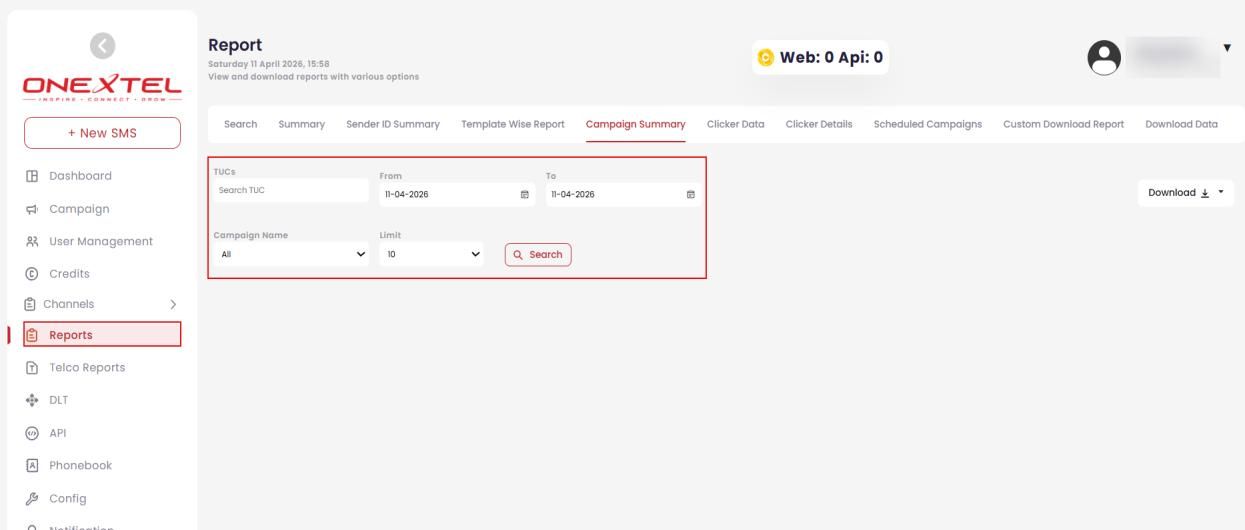Click the API code icon
Image resolution: width=1245 pixels, height=530 pixels.
tap(31, 434)
